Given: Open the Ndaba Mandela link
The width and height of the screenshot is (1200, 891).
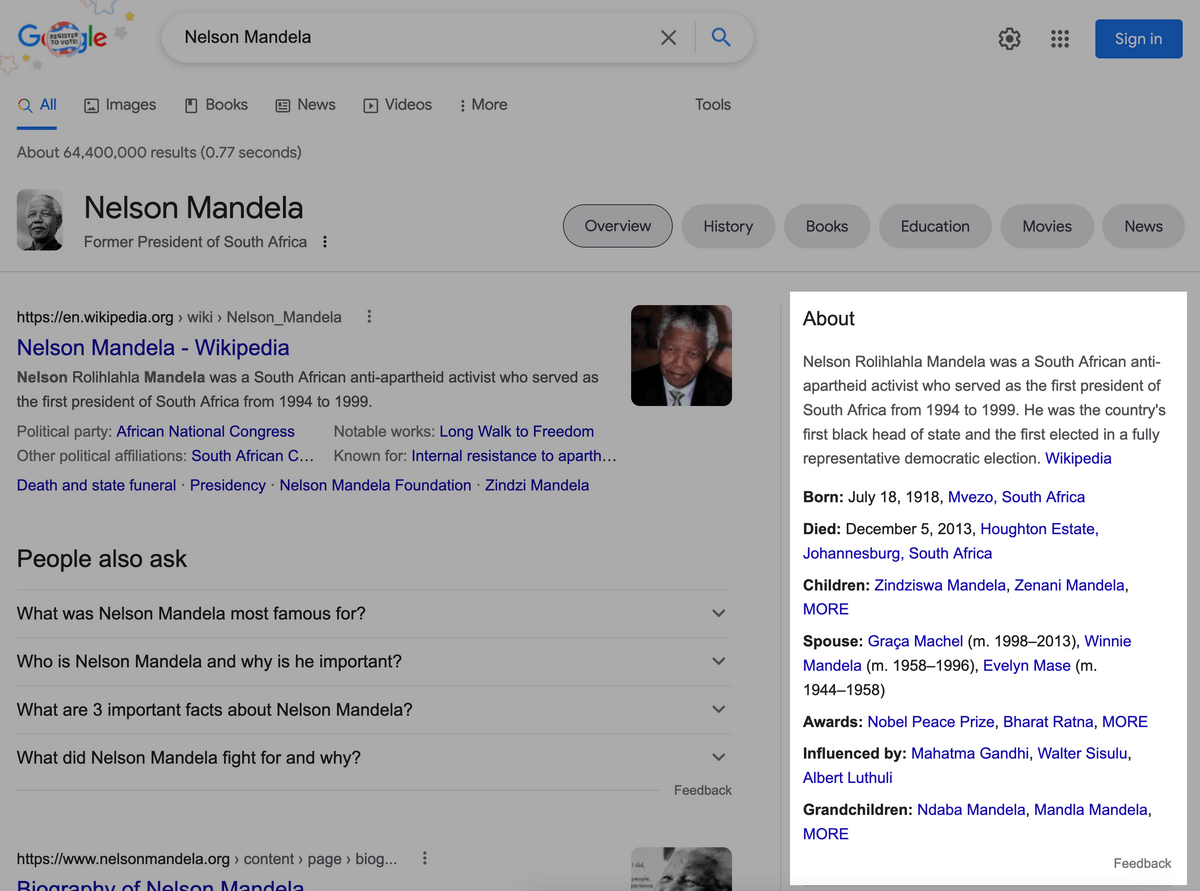Looking at the screenshot, I should tap(971, 810).
